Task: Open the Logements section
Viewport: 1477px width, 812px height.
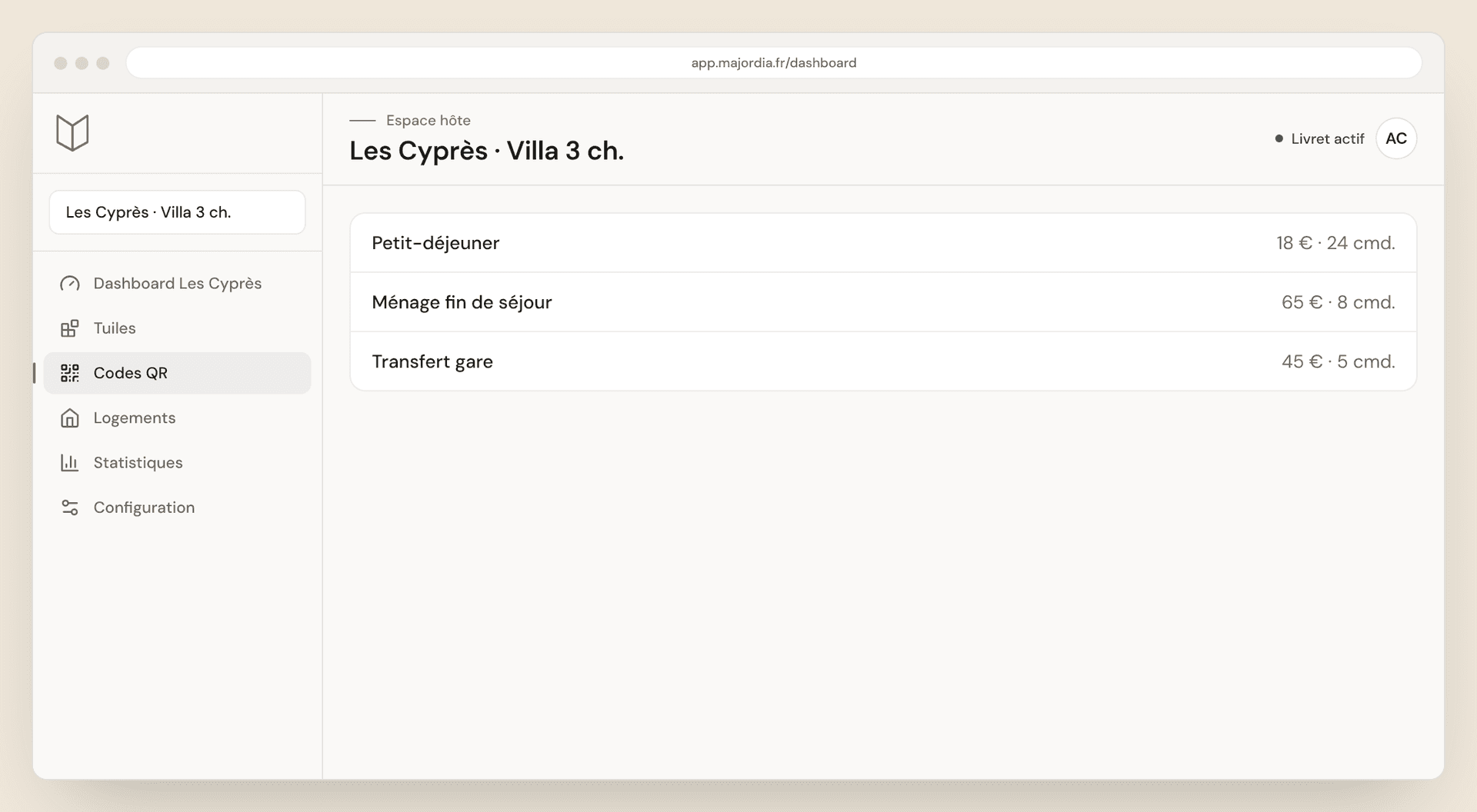Action: 178,418
